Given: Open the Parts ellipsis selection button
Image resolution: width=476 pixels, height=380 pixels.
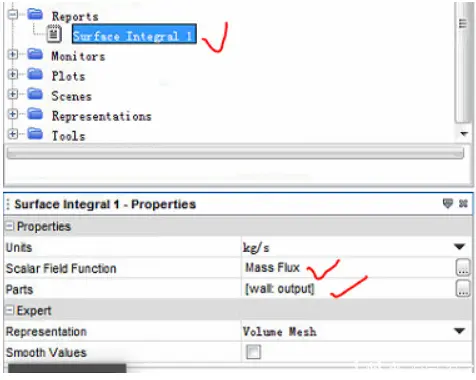Looking at the screenshot, I should point(463,288).
